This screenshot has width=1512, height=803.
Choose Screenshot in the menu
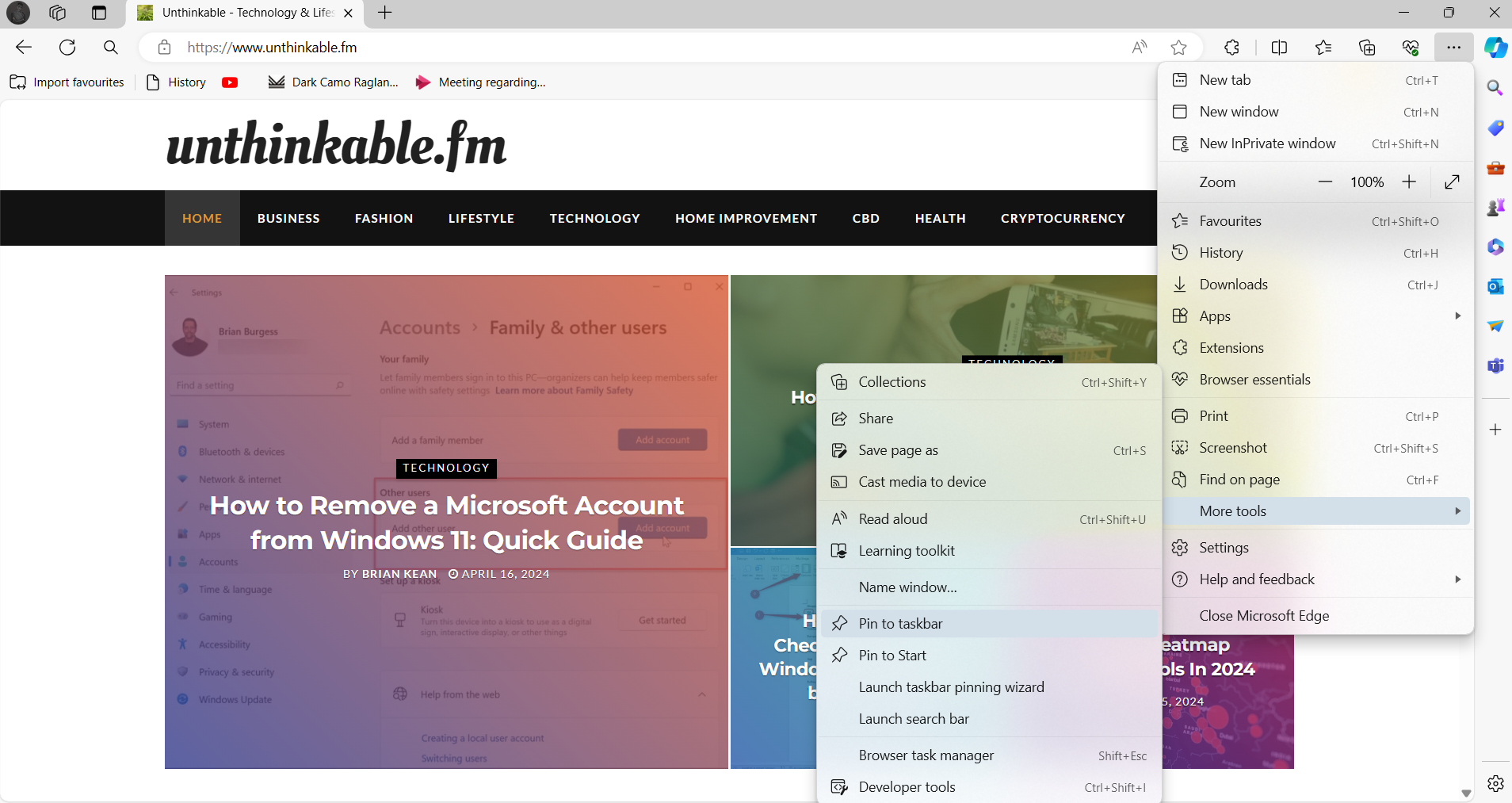[1316, 448]
